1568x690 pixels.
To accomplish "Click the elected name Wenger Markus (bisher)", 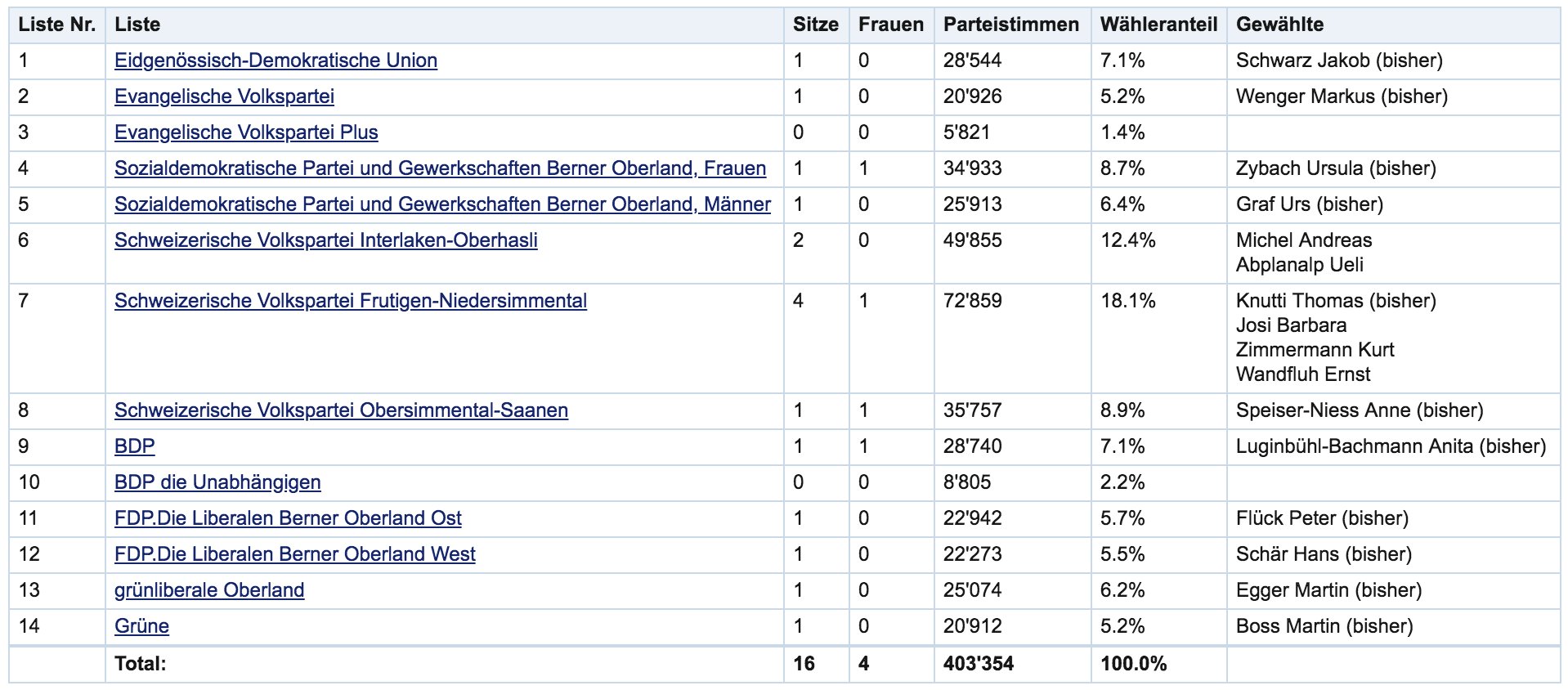I will click(x=1342, y=96).
